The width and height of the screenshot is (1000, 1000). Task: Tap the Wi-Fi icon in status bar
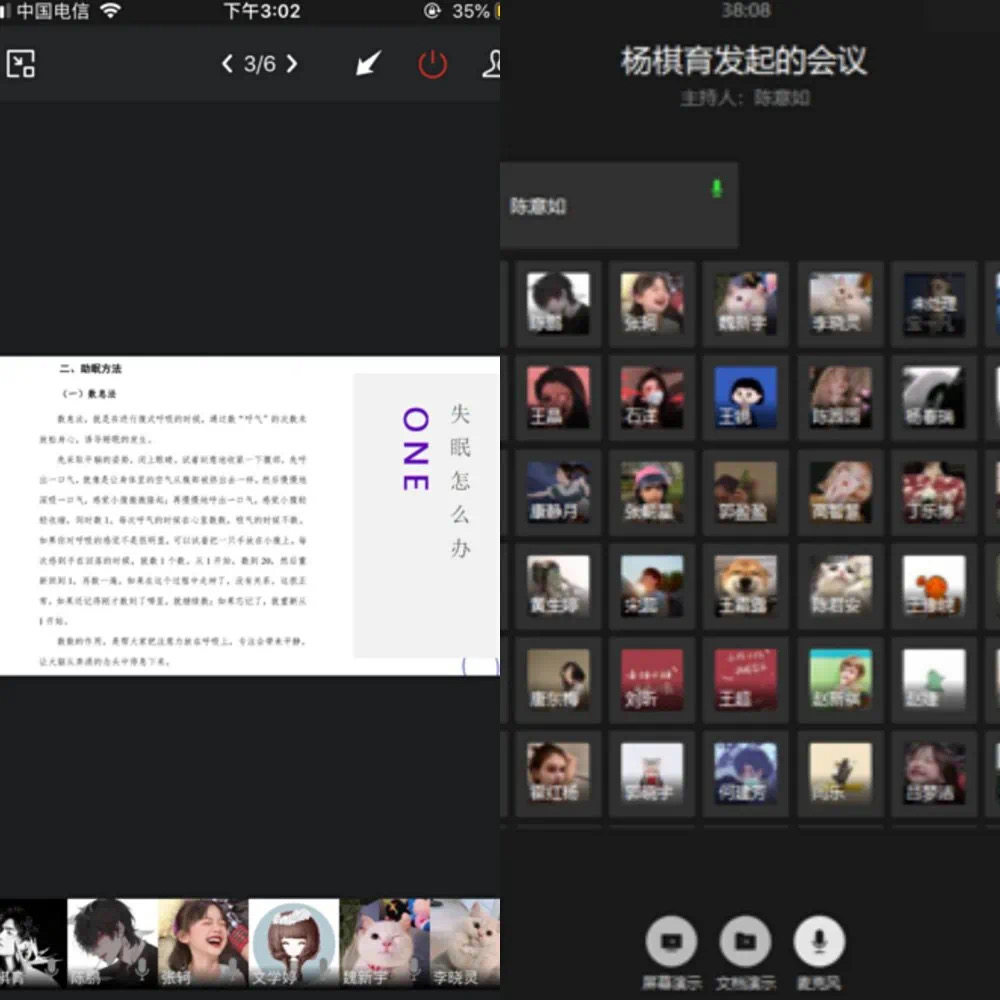110,11
